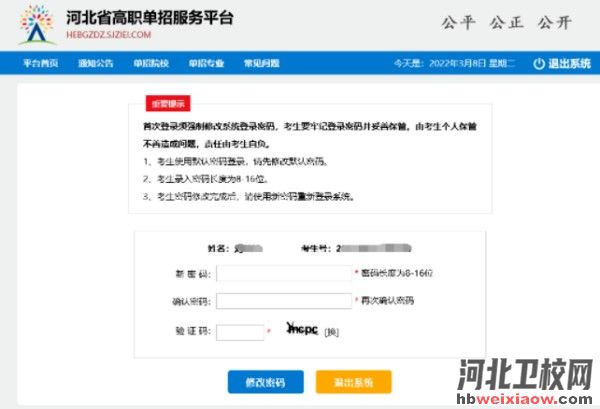Viewport: 600px width, 409px height.
Task: Click the red 重要提示 badge
Action: coord(166,103)
